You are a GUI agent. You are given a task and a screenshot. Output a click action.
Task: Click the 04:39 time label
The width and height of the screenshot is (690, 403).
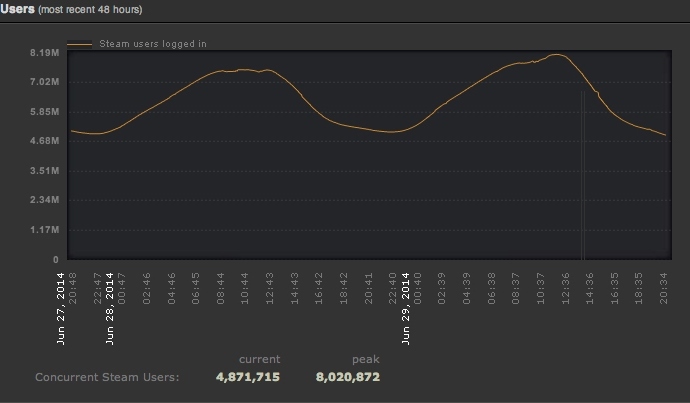466,288
